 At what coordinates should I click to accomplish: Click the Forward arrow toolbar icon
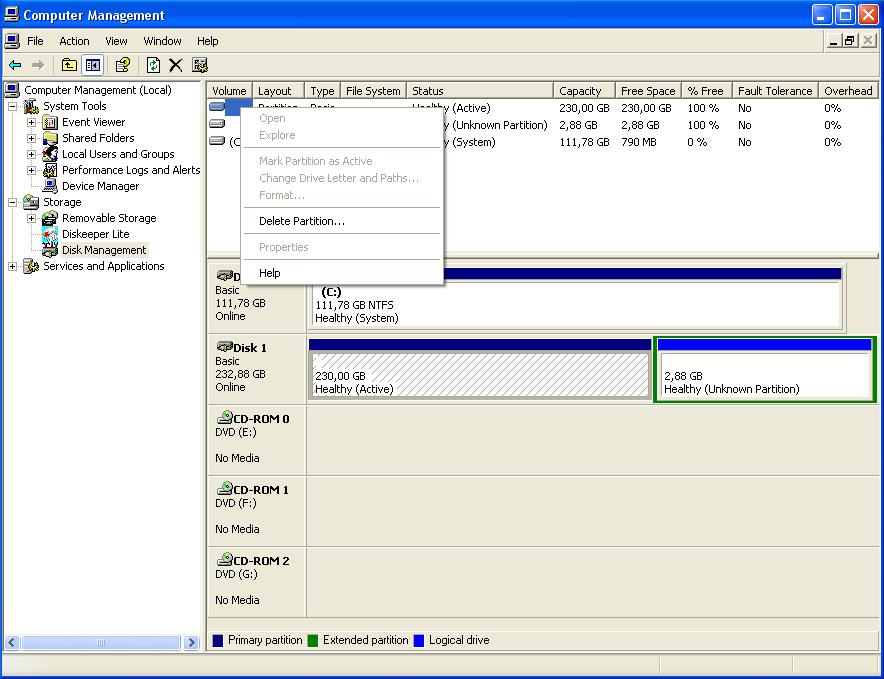38,65
